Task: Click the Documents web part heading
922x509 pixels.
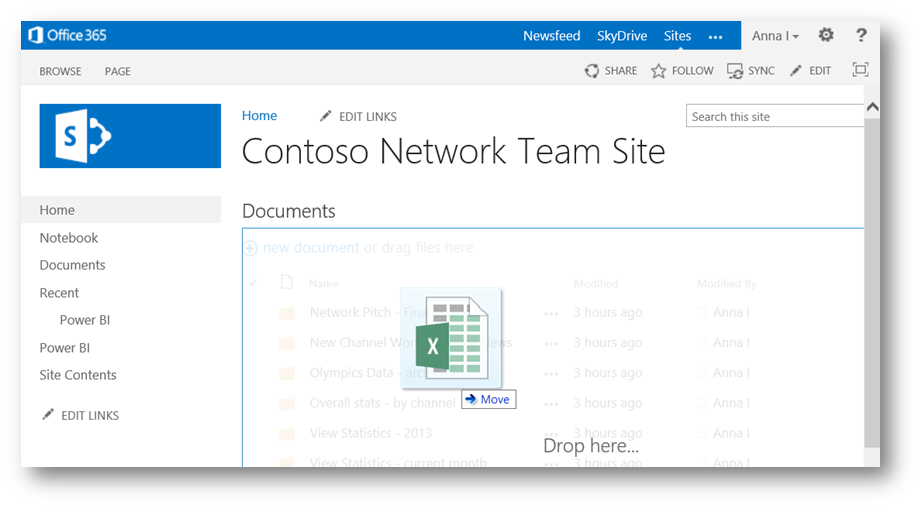Action: coord(289,211)
